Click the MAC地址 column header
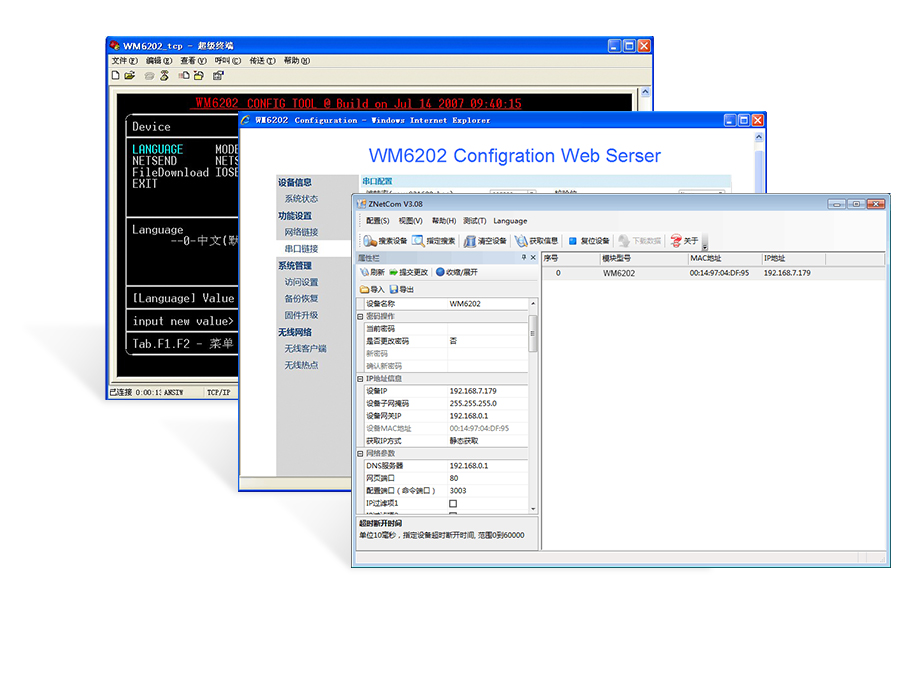This screenshot has height=673, width=908. coord(724,258)
